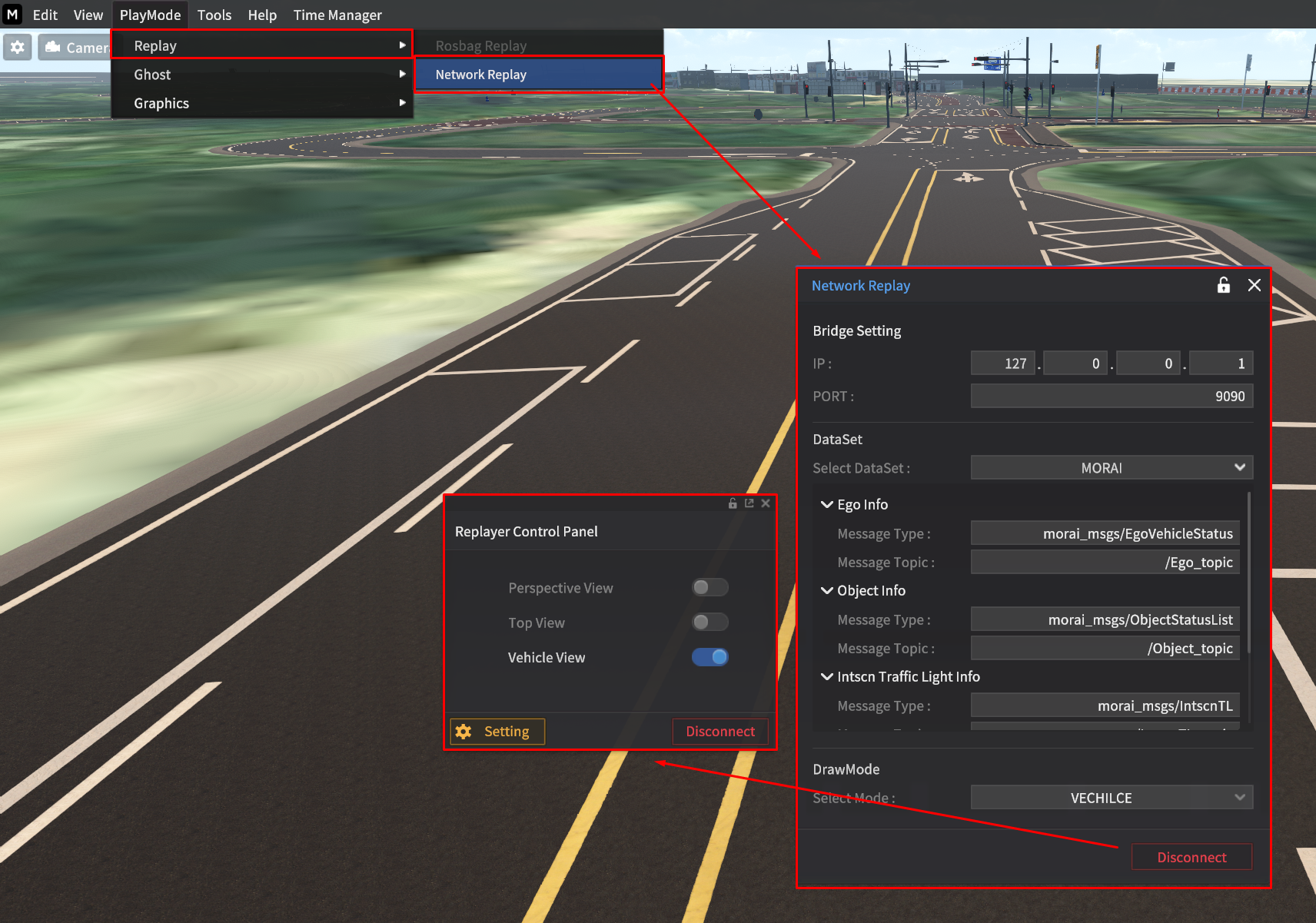Click the lock icon in the Network Replay panel header
1316x923 pixels.
click(x=1223, y=285)
